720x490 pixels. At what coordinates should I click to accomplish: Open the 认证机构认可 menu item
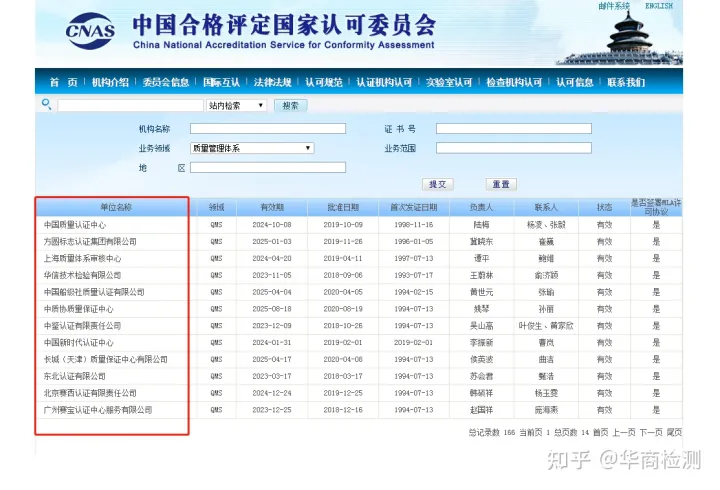tap(384, 82)
